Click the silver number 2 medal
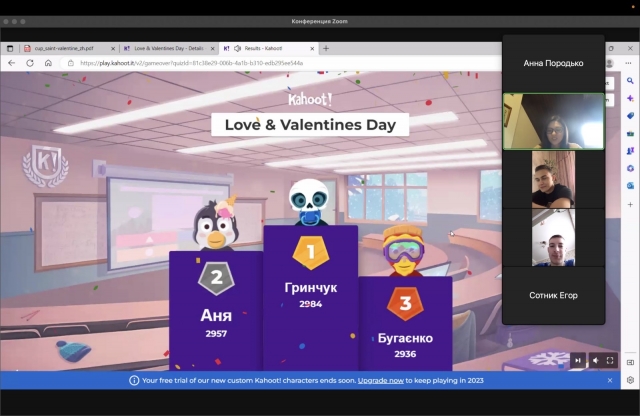 [216, 278]
